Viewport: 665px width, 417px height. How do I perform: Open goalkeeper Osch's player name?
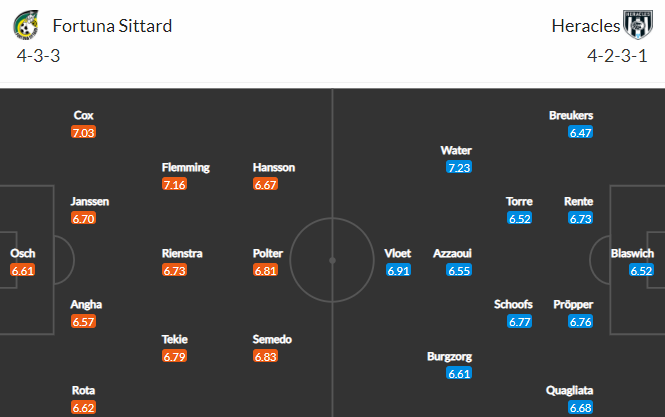pyautogui.click(x=22, y=253)
